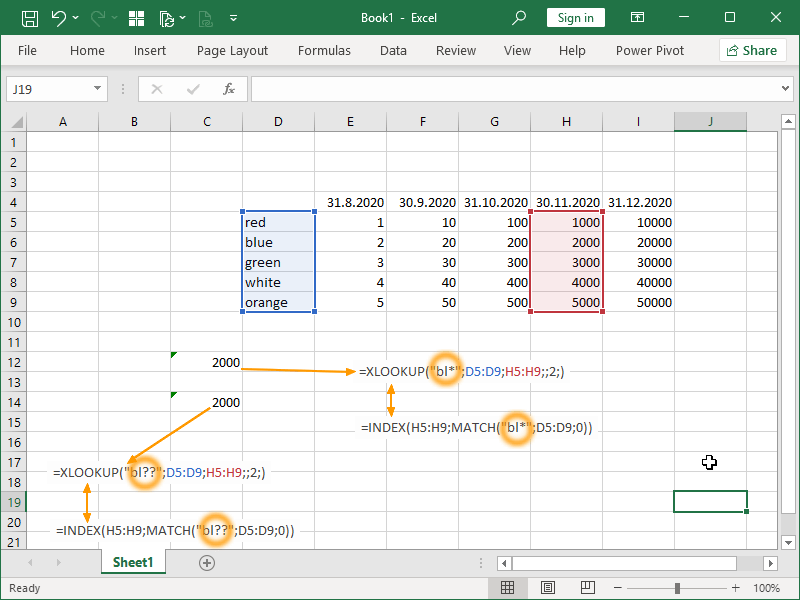This screenshot has width=800, height=600.
Task: Click the Share button
Action: pyautogui.click(x=753, y=50)
